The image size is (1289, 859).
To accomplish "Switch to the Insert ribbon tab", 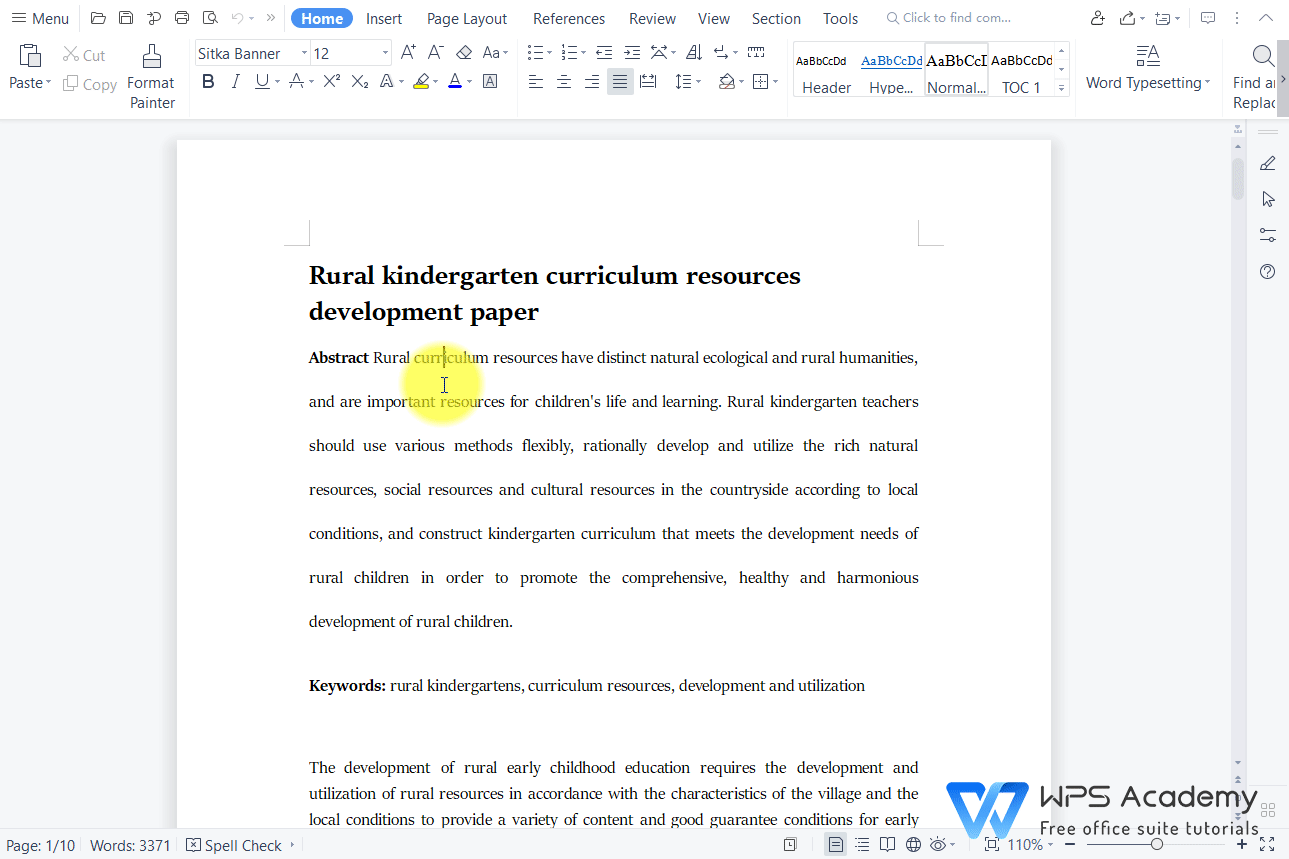I will [x=384, y=18].
